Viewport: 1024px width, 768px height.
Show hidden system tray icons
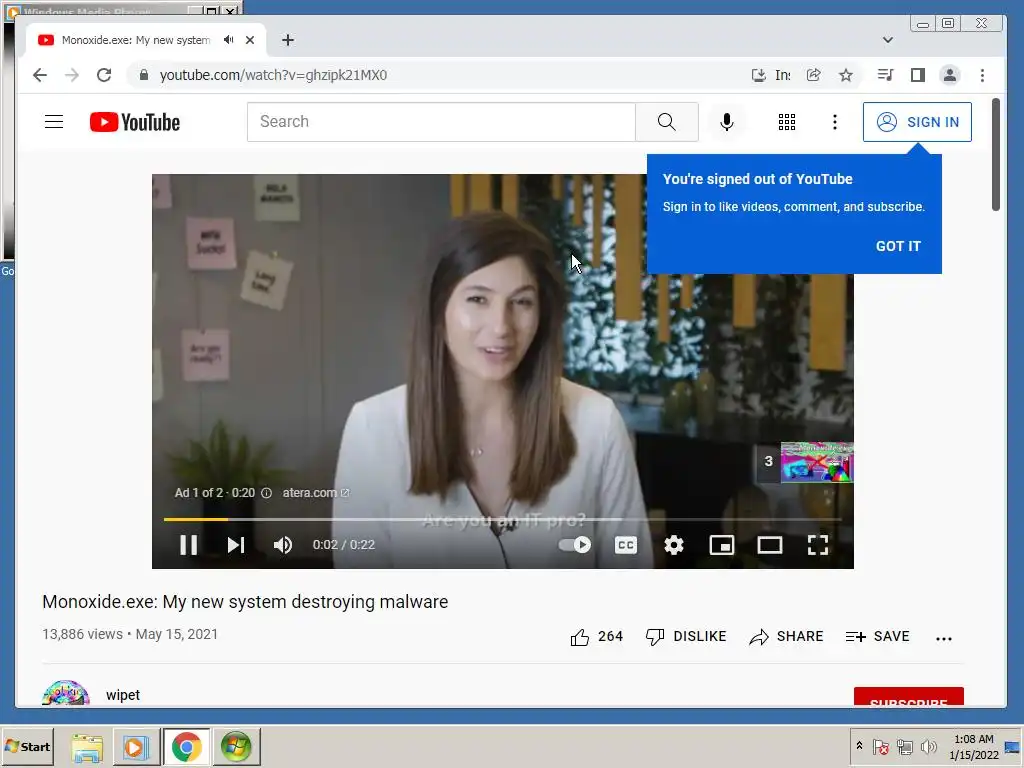coord(859,746)
